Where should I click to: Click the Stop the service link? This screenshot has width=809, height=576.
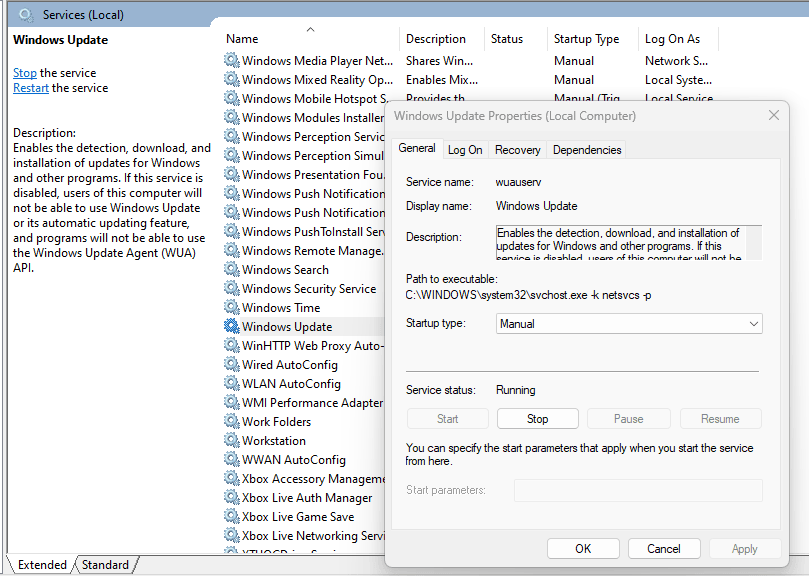coord(24,72)
